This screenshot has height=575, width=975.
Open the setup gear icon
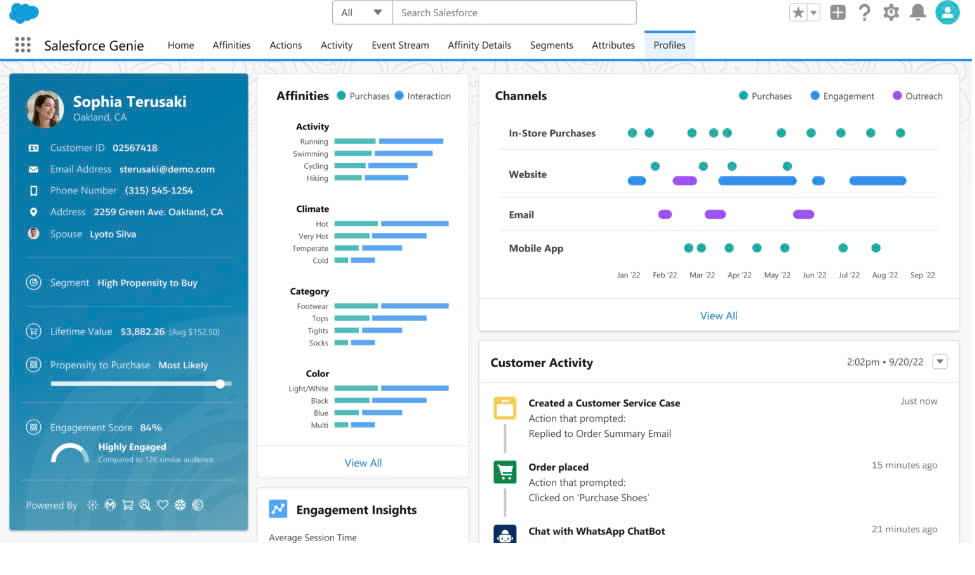(x=891, y=13)
